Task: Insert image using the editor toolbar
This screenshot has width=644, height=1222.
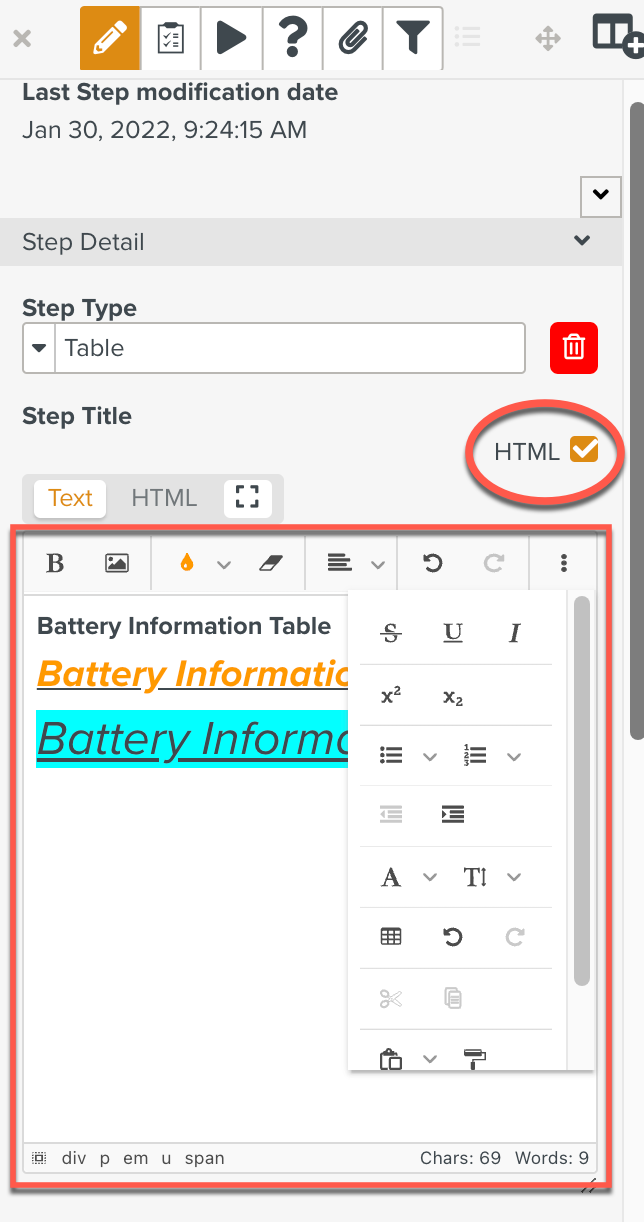Action: (117, 564)
